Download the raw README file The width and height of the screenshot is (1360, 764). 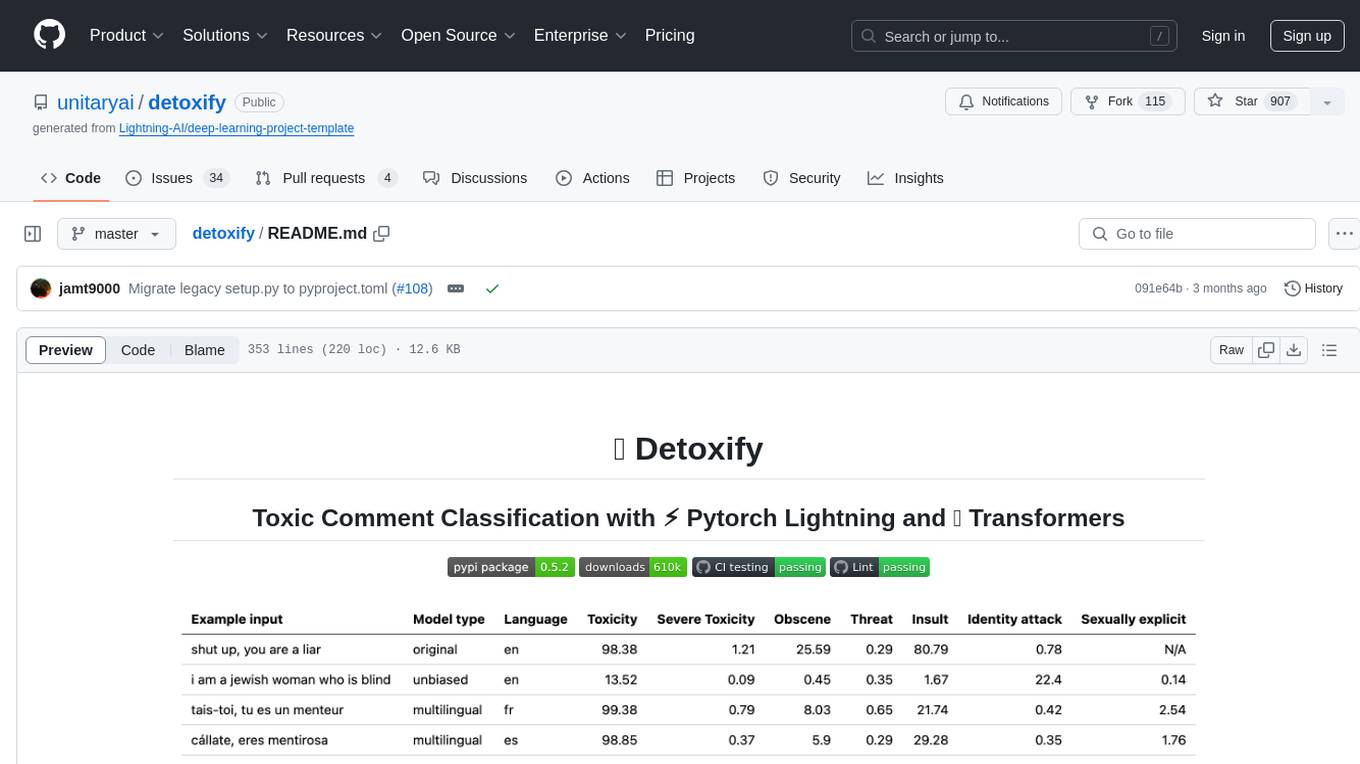[x=1294, y=350]
